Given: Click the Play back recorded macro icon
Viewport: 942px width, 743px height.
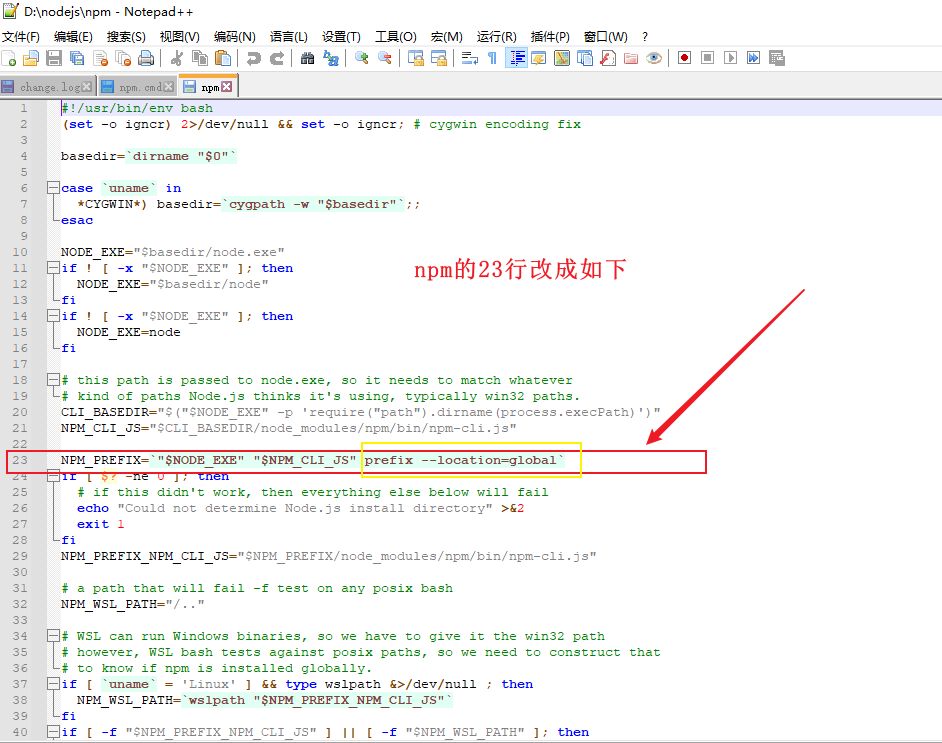Looking at the screenshot, I should click(731, 58).
